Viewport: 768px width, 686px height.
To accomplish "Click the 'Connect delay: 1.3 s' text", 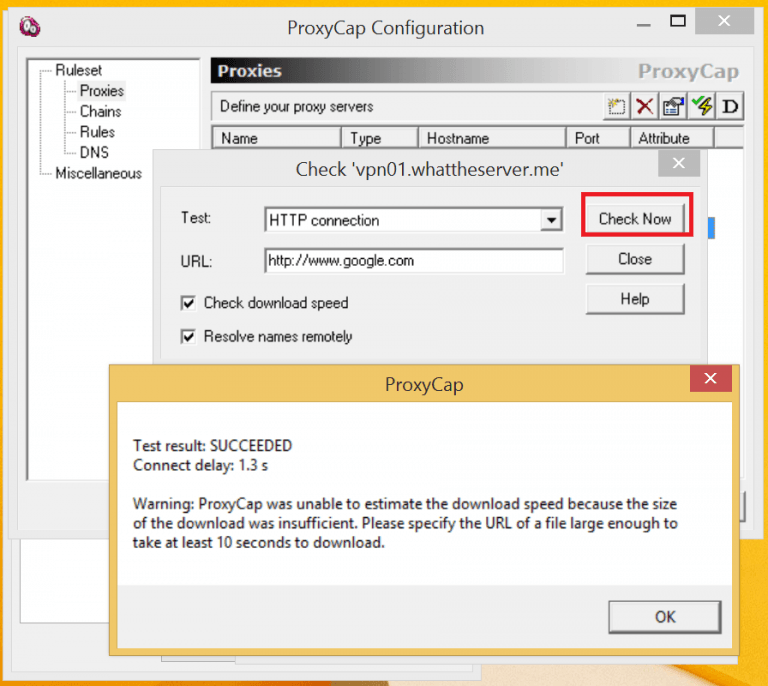I will tap(201, 465).
